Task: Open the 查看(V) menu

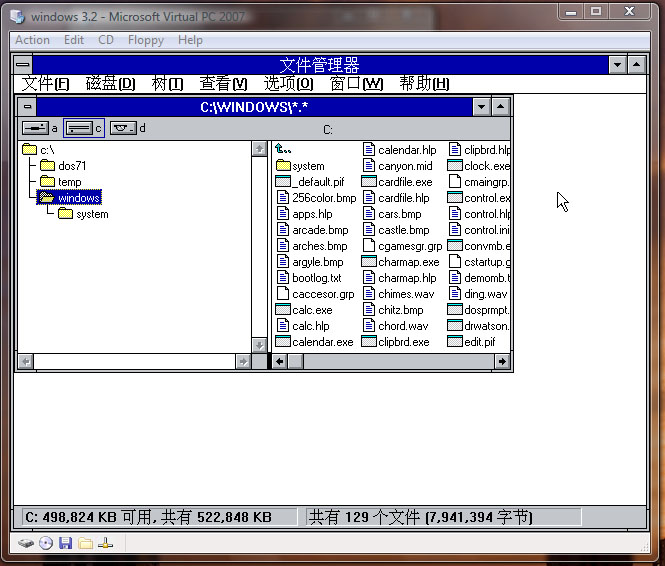Action: [224, 84]
